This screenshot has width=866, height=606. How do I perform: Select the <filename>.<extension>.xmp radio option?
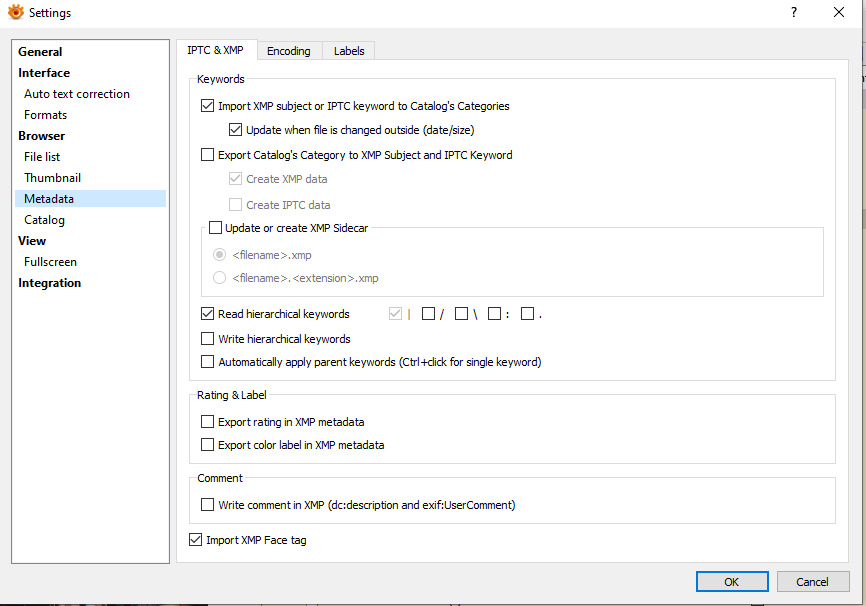[220, 278]
